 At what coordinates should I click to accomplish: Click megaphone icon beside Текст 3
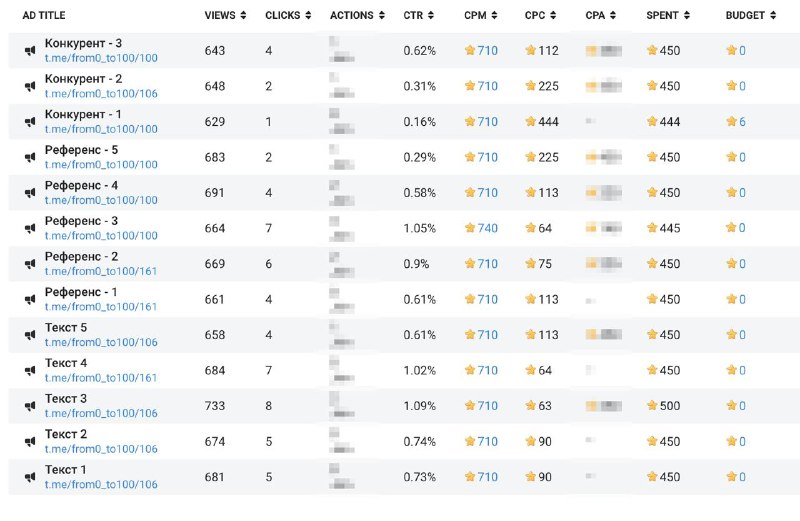pos(30,406)
